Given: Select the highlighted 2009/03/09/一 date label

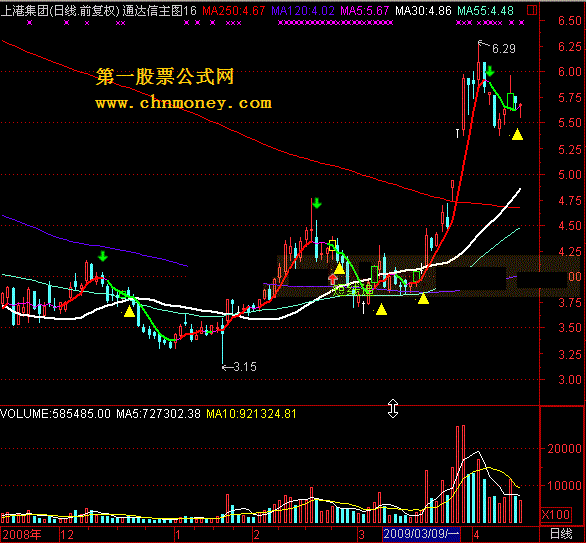Looking at the screenshot, I should click(x=422, y=534).
